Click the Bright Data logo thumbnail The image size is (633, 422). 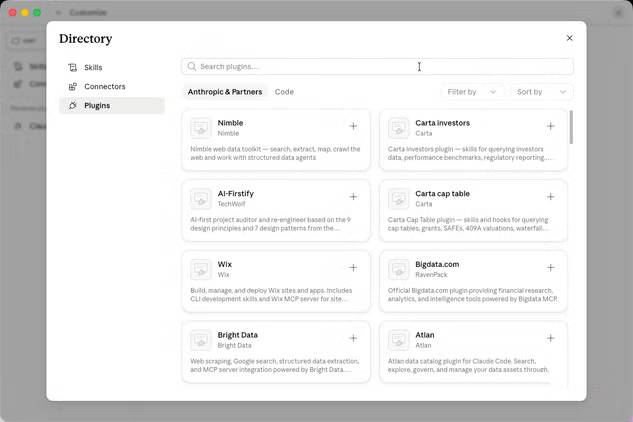pyautogui.click(x=201, y=340)
